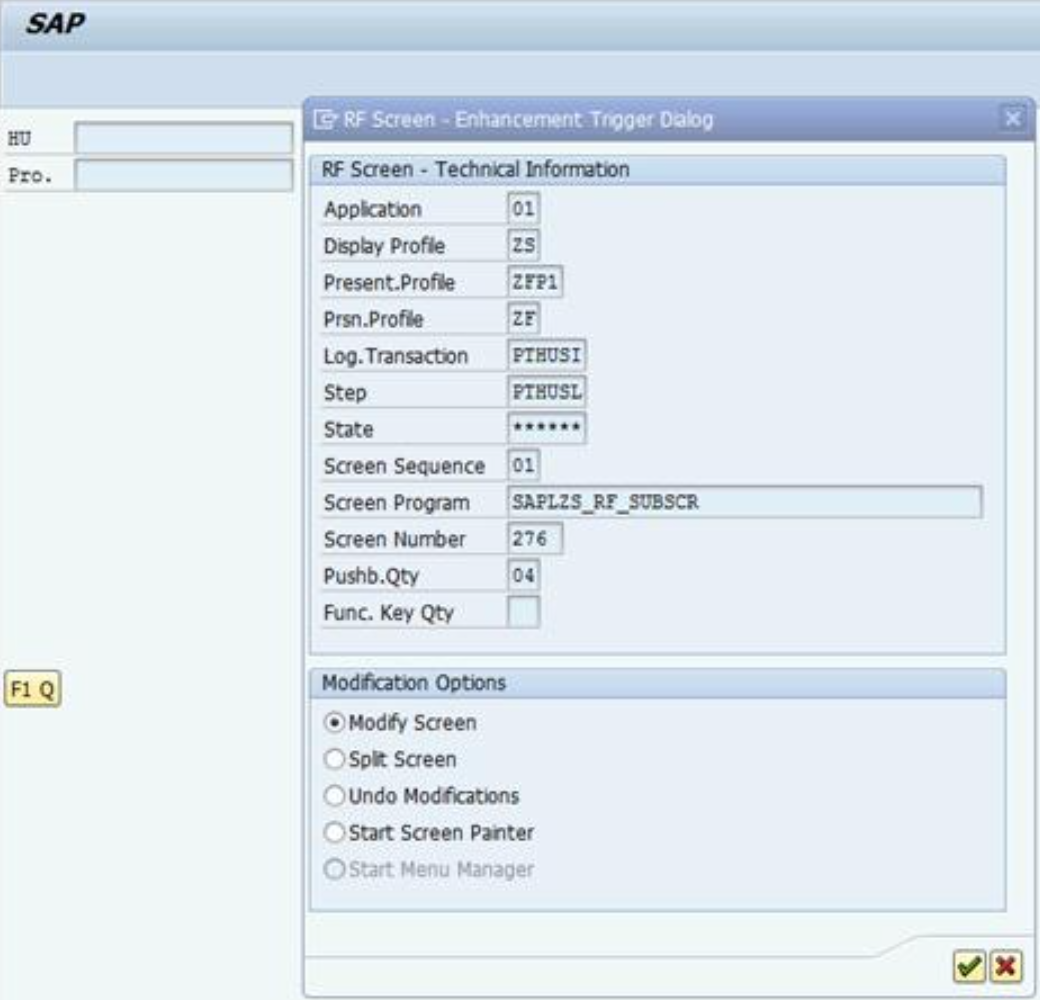The image size is (1040, 1000).
Task: Click the Step field PTHUSL
Action: click(547, 392)
